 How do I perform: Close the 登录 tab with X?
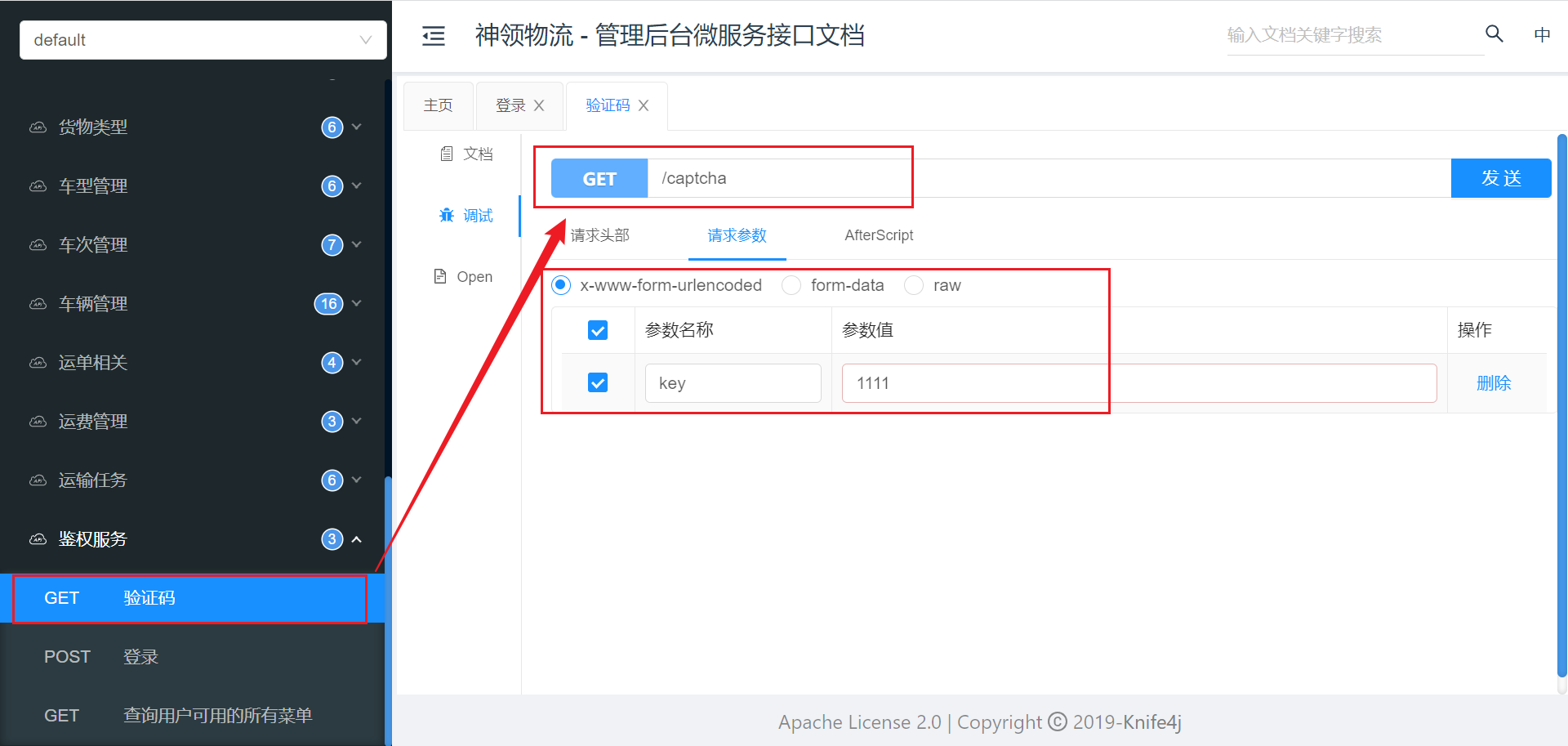pos(539,105)
